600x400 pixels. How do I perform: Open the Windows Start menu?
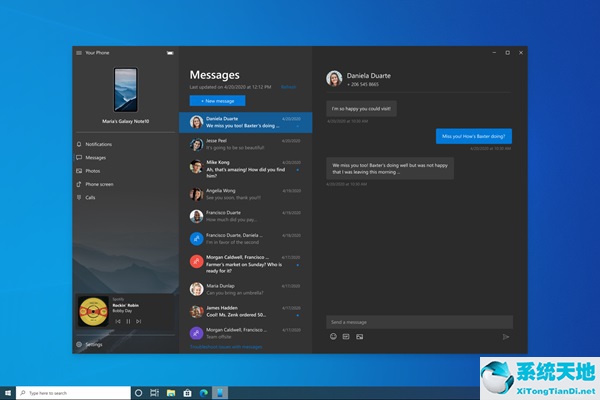8,393
